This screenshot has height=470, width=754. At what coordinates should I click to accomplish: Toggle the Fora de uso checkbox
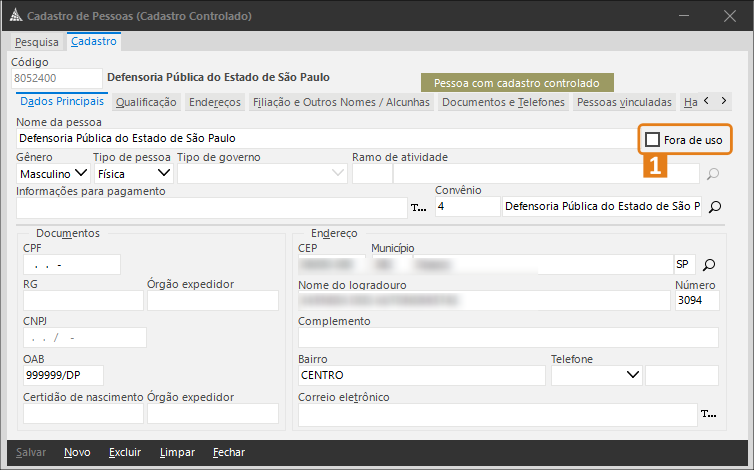pyautogui.click(x=653, y=140)
